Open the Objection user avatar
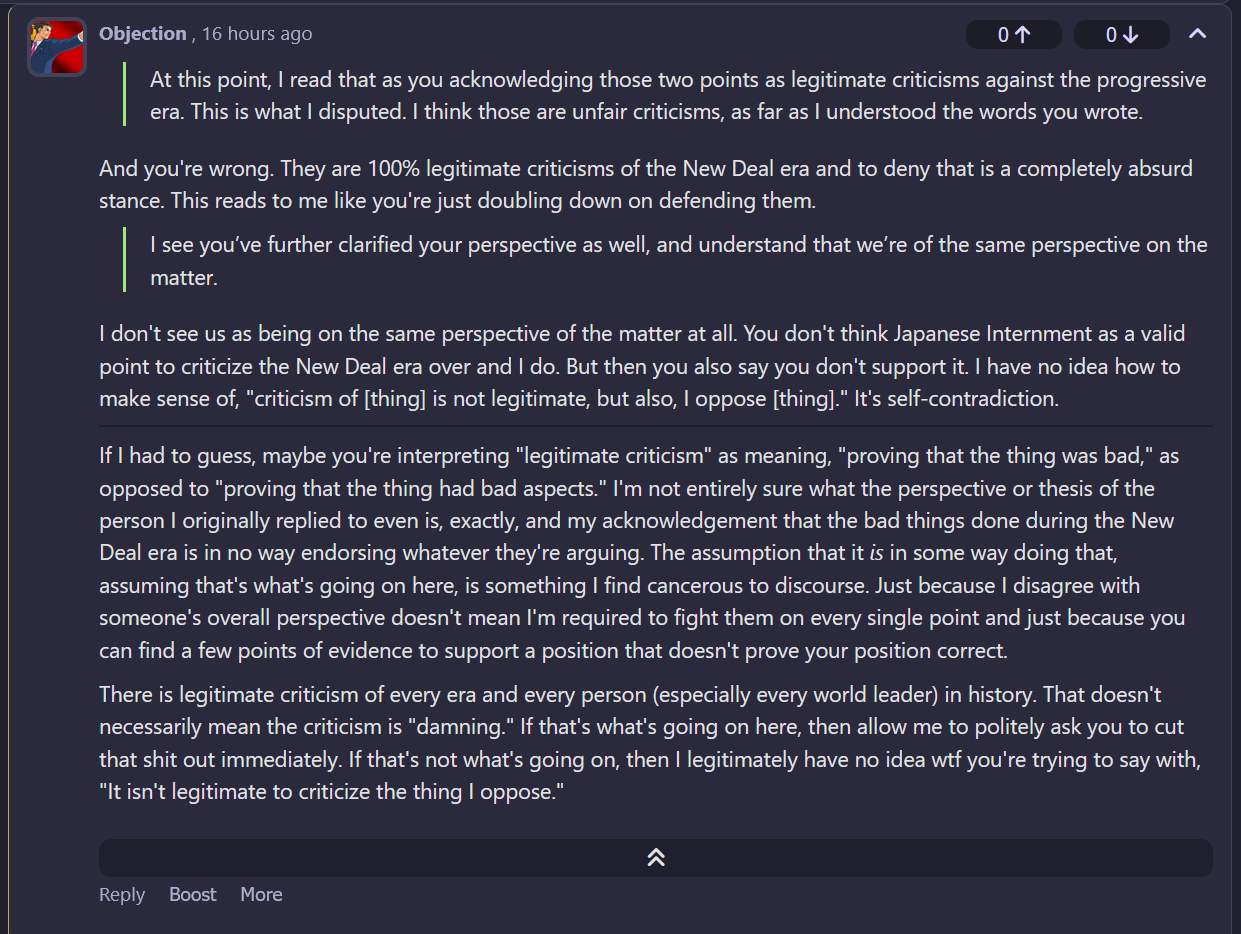 coord(57,47)
